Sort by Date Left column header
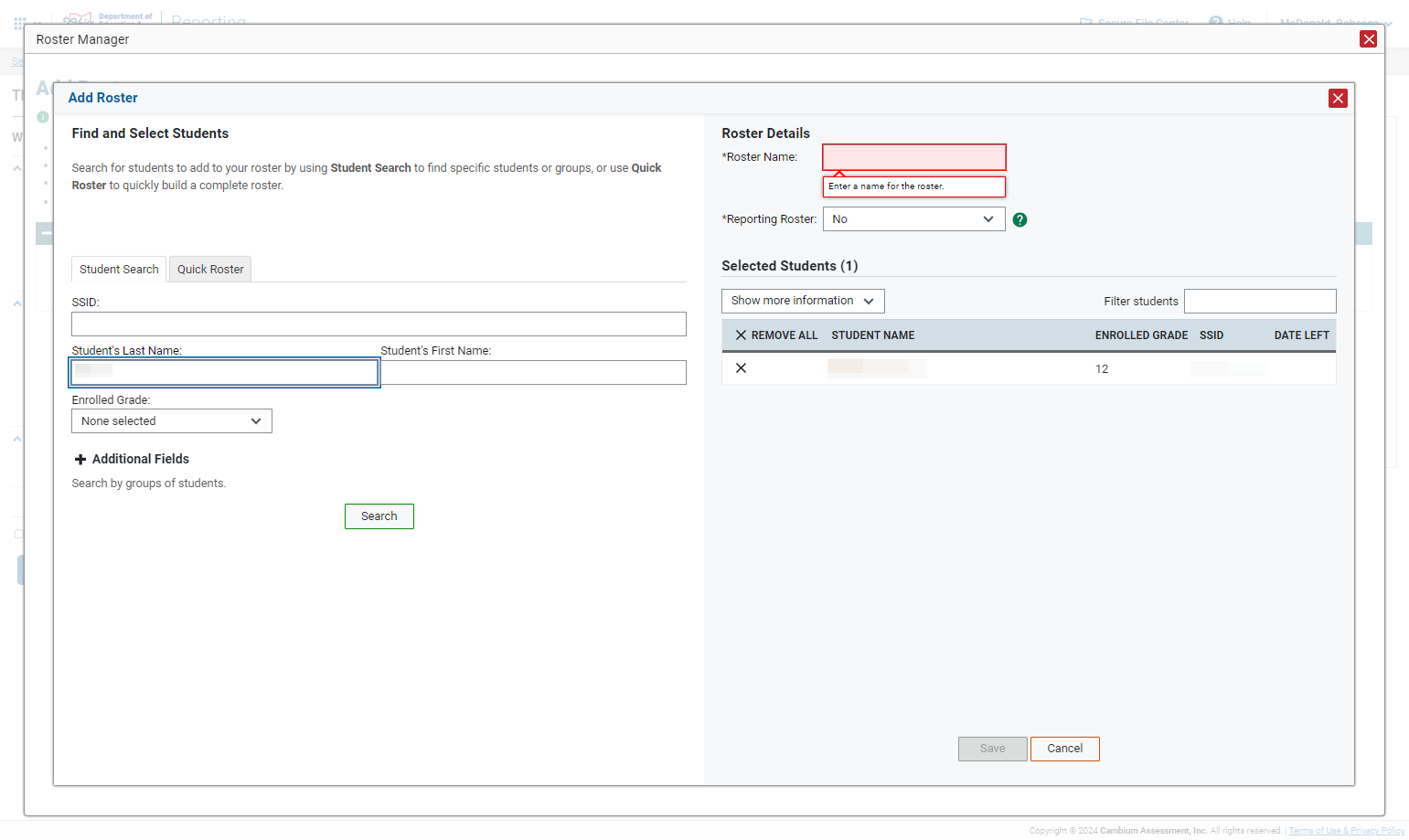This screenshot has height=840, width=1409. [1302, 335]
